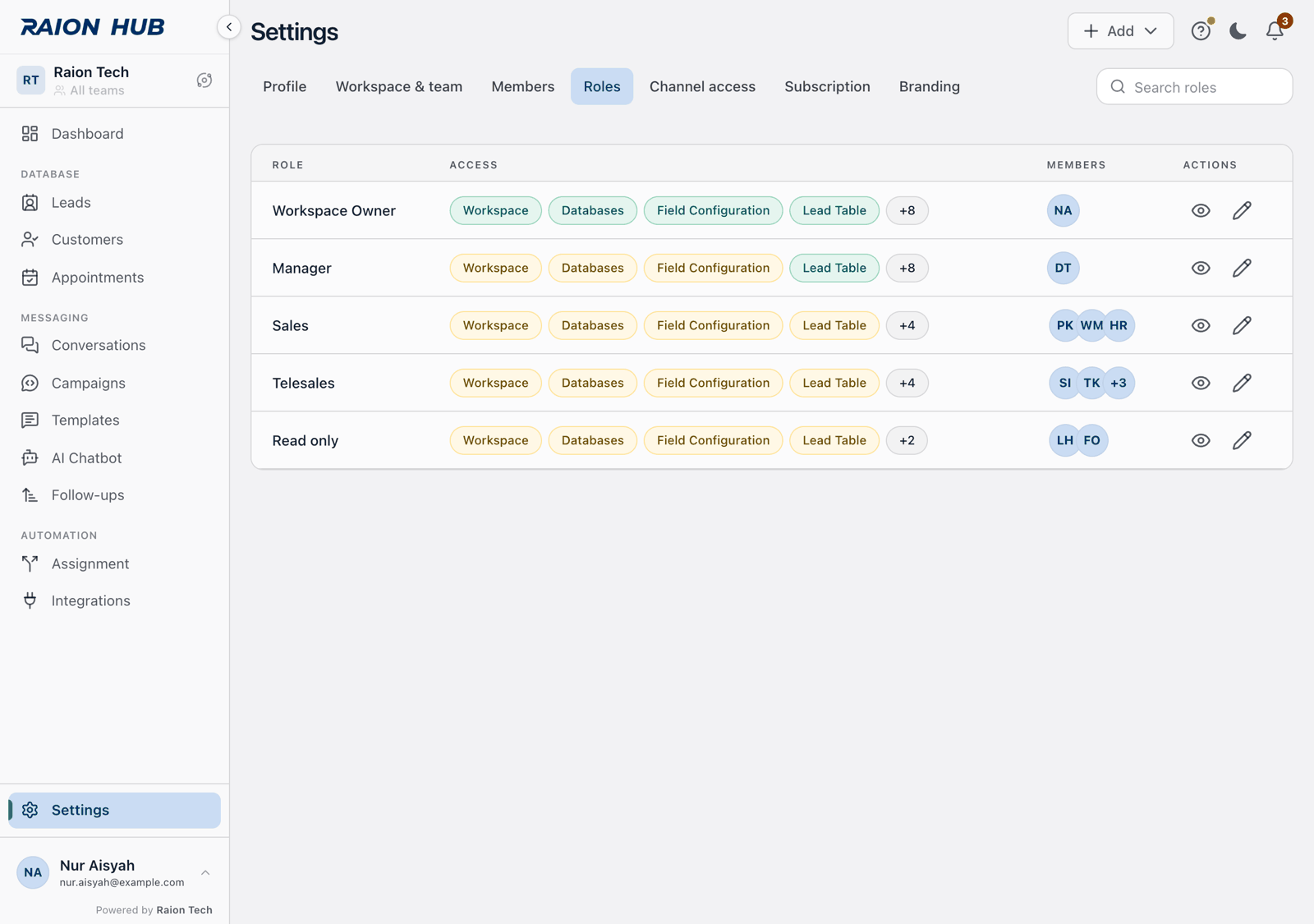Open Follow-ups in the sidebar
This screenshot has height=924, width=1314.
tap(114, 495)
